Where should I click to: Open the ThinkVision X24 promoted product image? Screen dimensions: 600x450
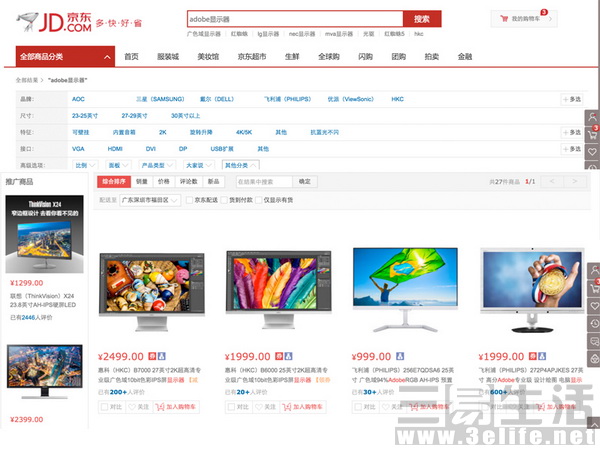pos(44,234)
